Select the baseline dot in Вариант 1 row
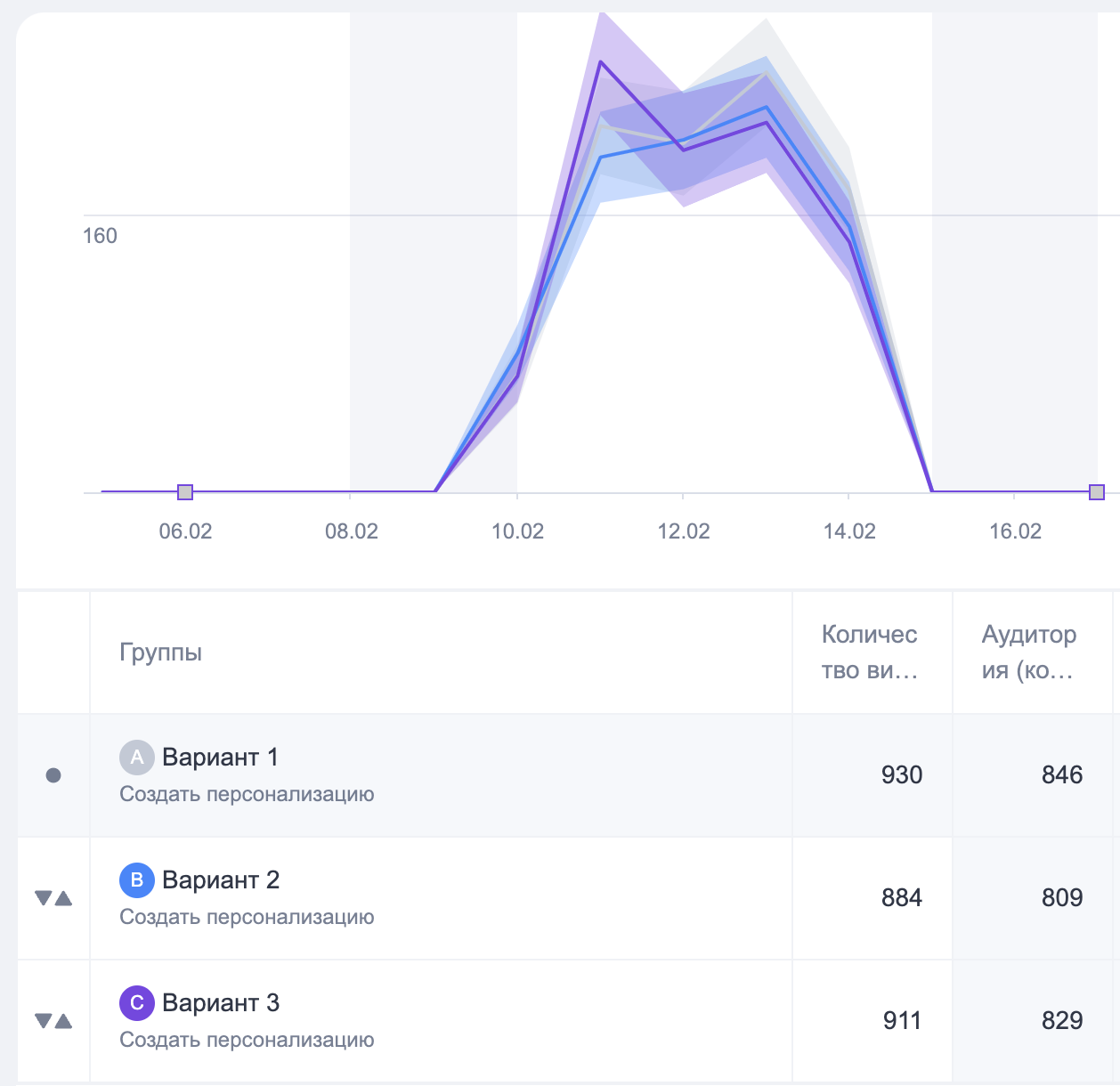The width and height of the screenshot is (1120, 1086). pos(53,775)
